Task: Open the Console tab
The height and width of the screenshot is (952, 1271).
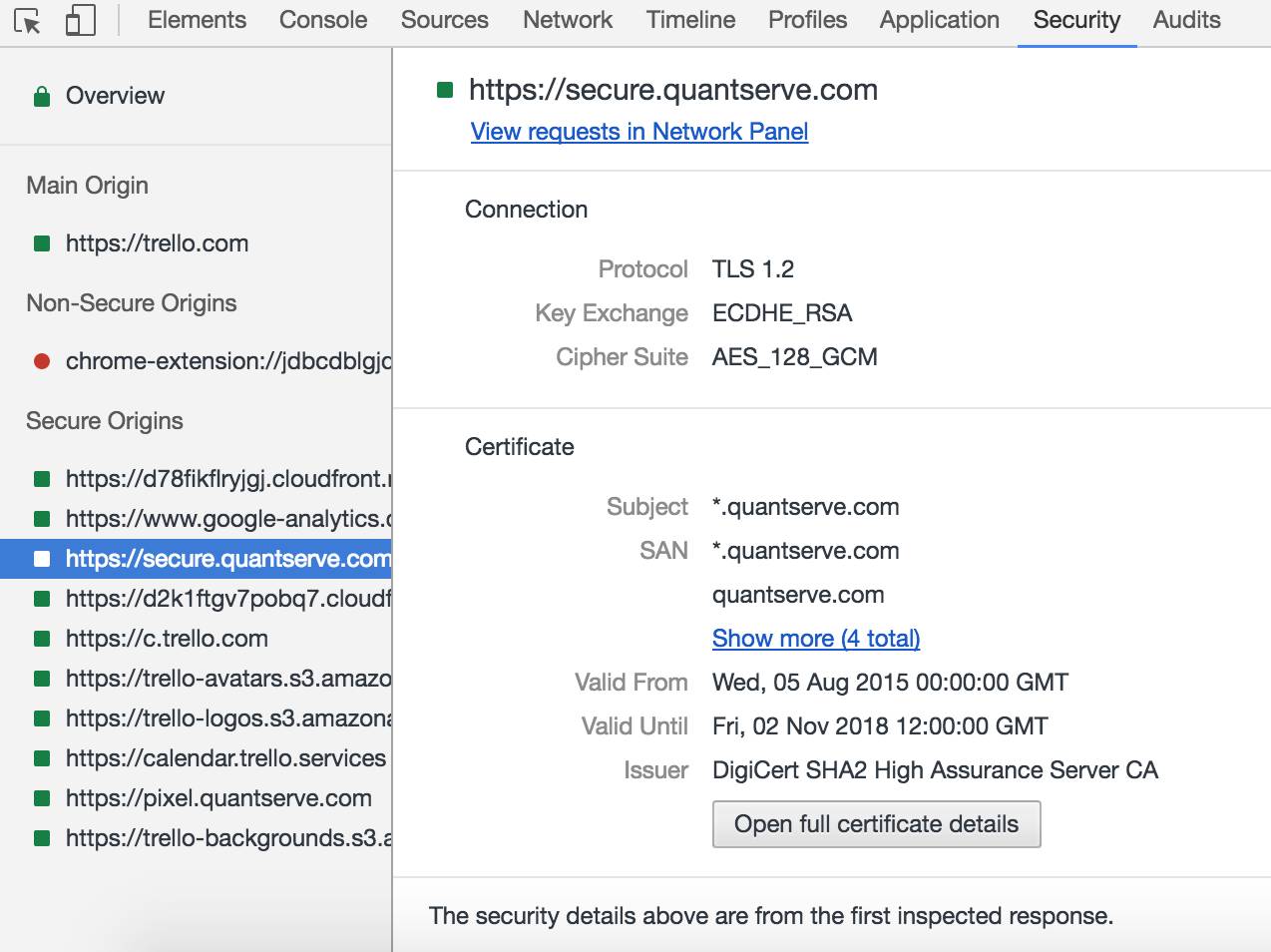Action: pos(323,20)
